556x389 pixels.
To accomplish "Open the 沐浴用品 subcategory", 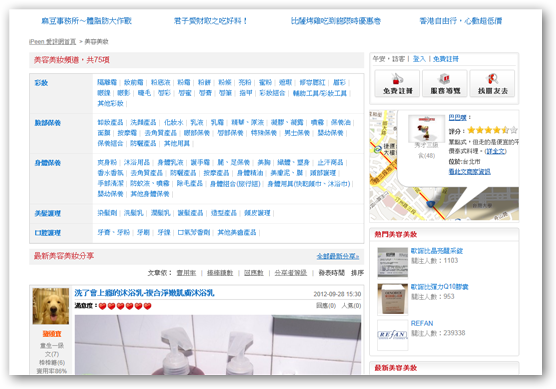I will point(137,162).
